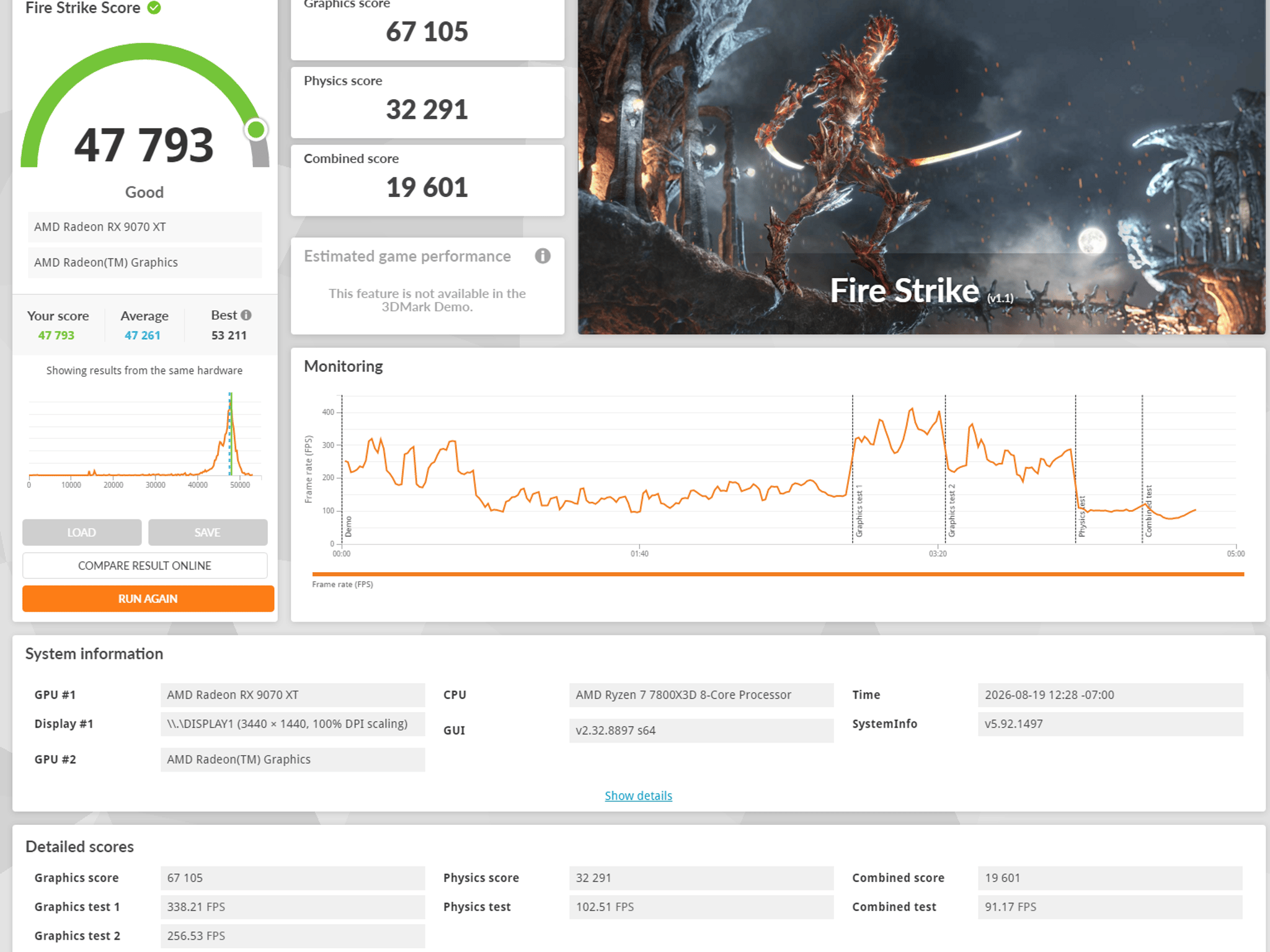Screen dimensions: 1270x952
Task: Click Your score value 47 793
Action: (x=56, y=335)
